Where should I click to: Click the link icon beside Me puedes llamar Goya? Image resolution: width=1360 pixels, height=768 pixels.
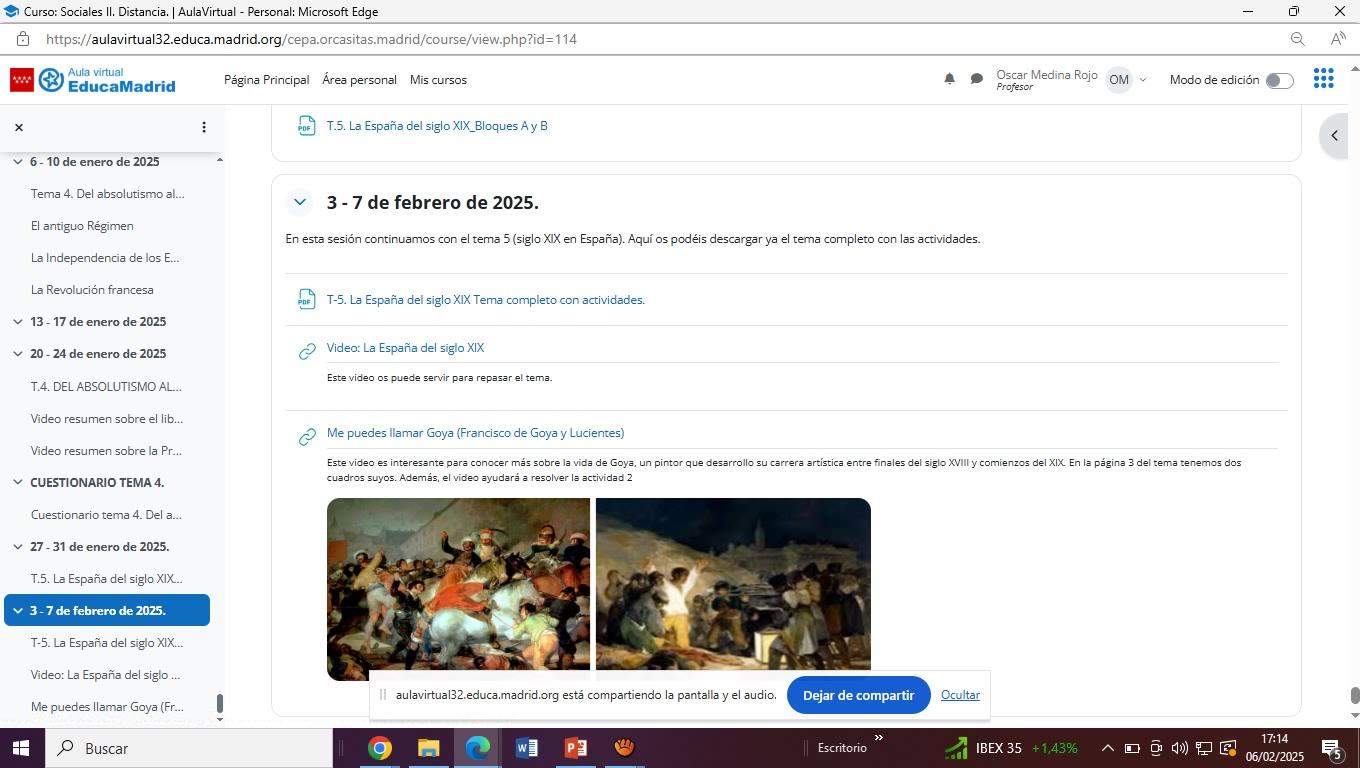[x=307, y=437]
